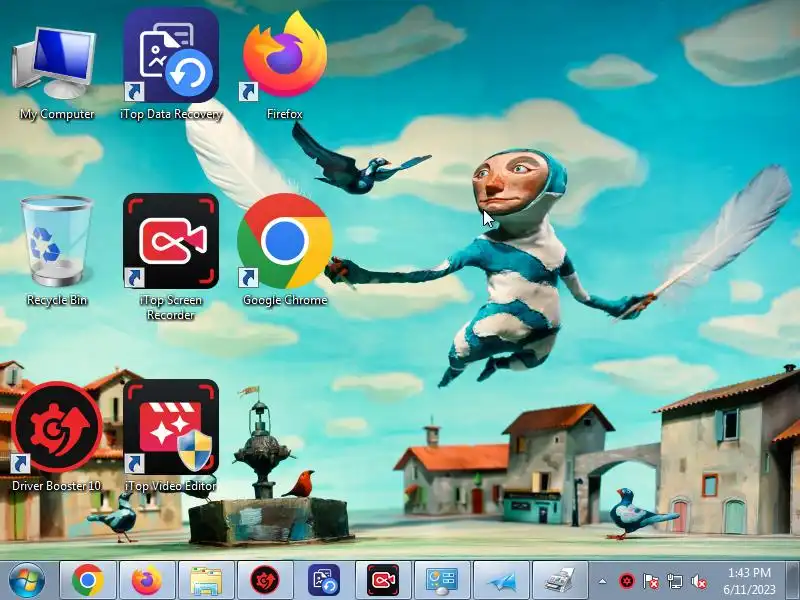
Task: Click the muted volume speaker tray icon
Action: point(698,581)
